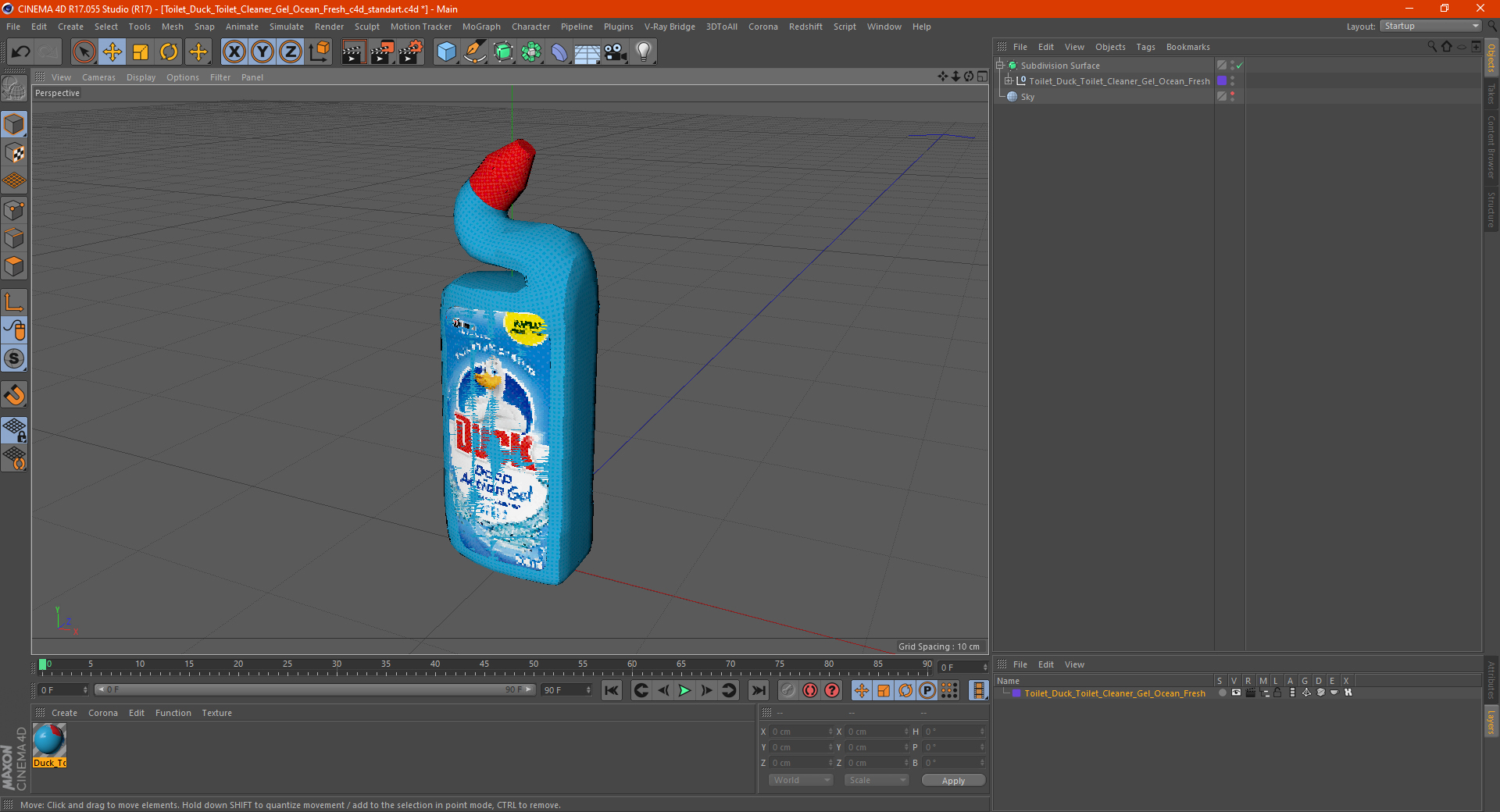This screenshot has width=1500, height=812.
Task: Toggle coordinate system icon
Action: [319, 52]
